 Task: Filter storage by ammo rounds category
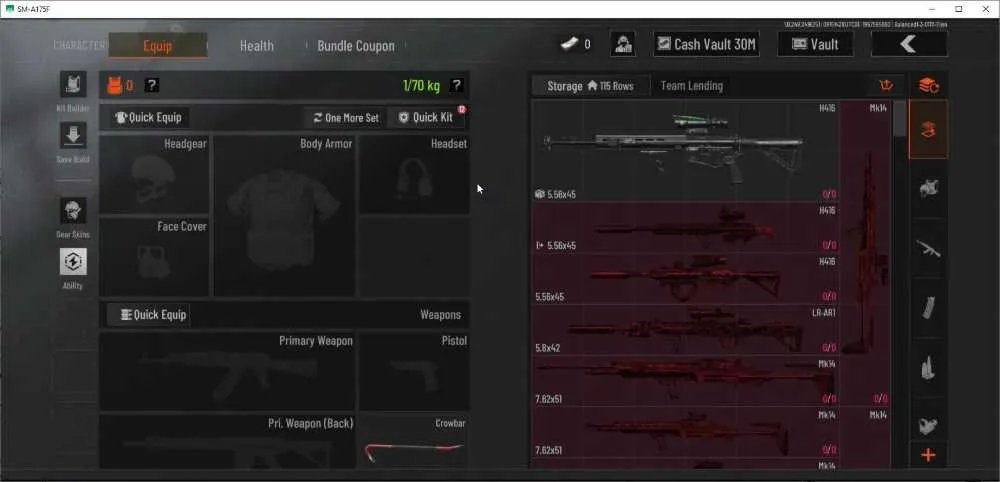928,368
